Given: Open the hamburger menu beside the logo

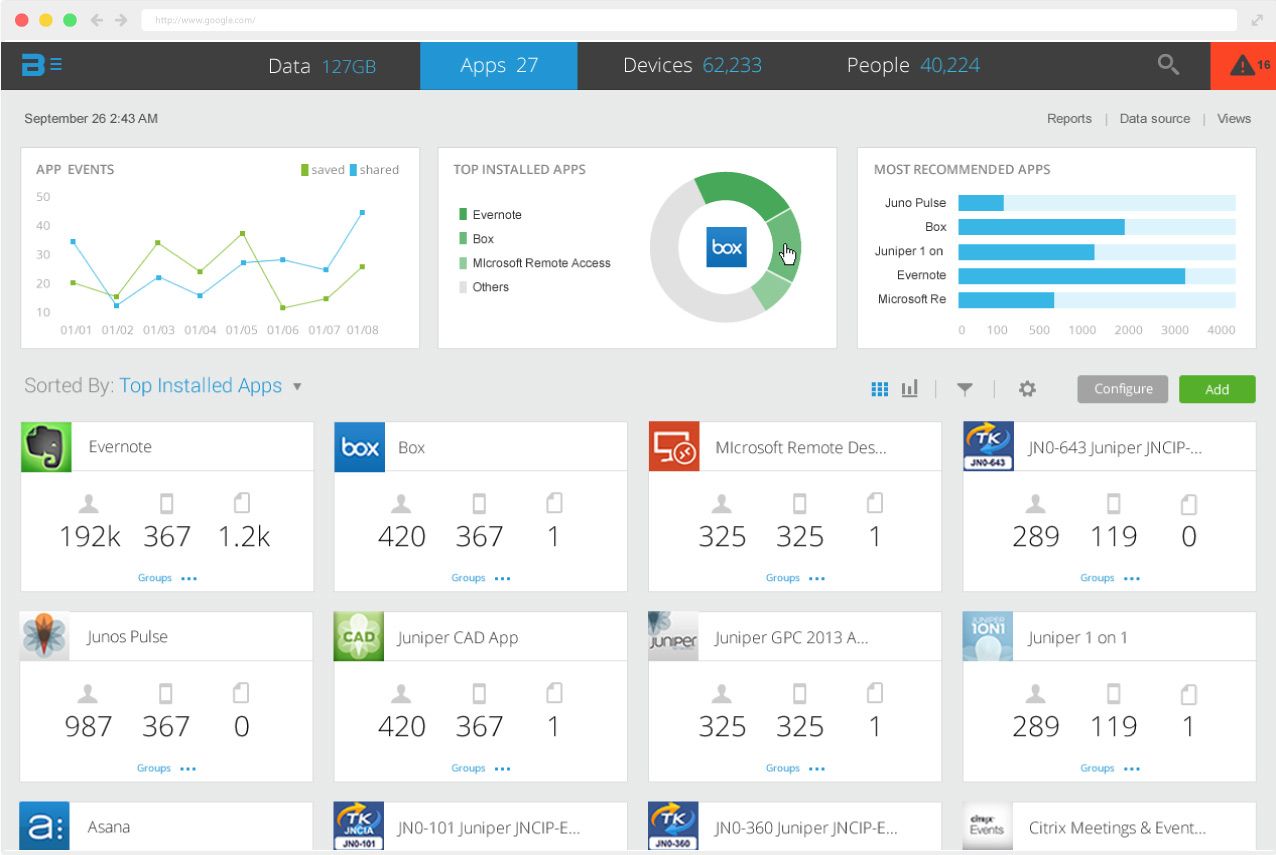Looking at the screenshot, I should 56,65.
